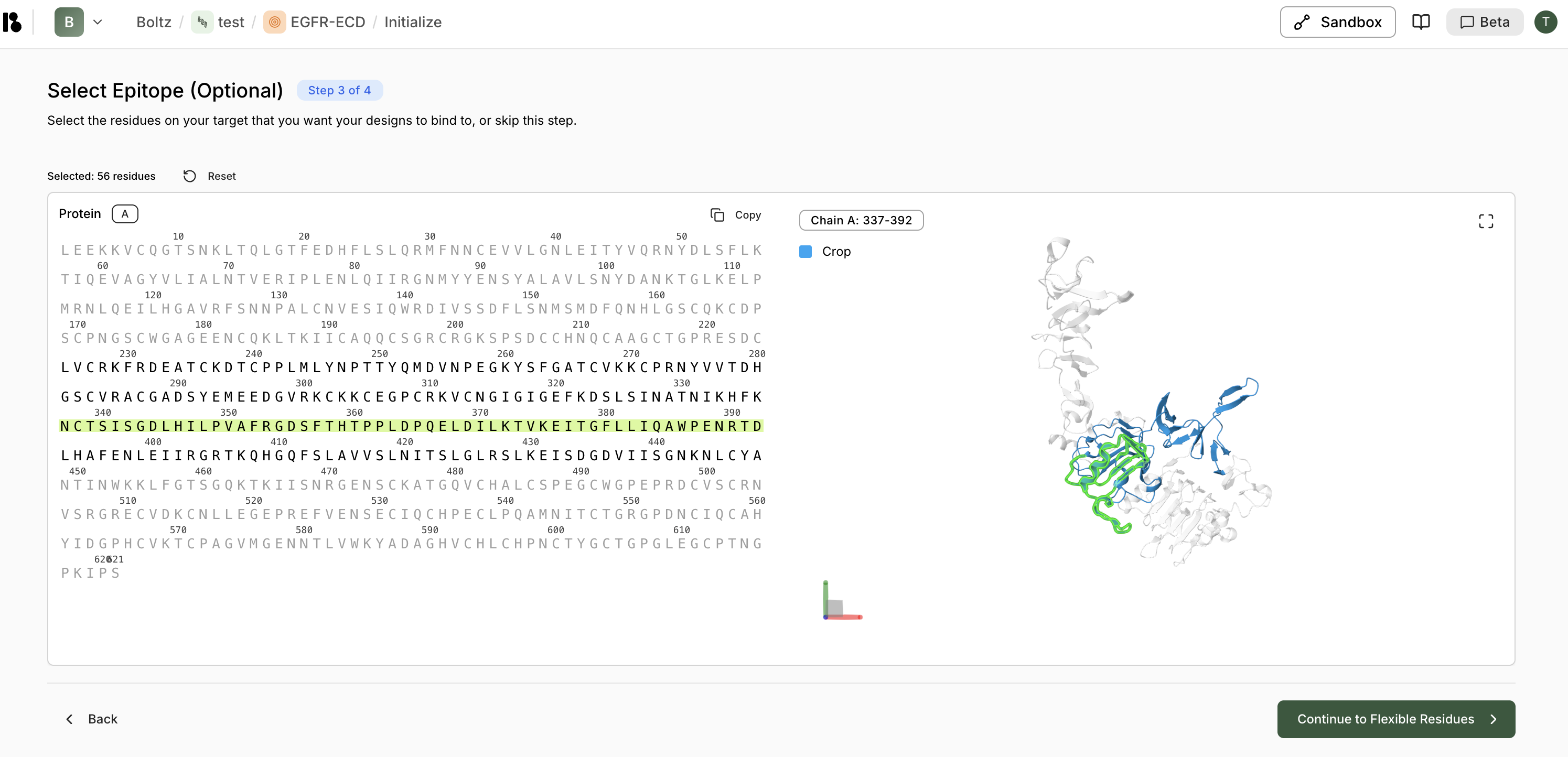Toggle the Chain A selector badge
This screenshot has width=1568, height=757.
click(125, 213)
